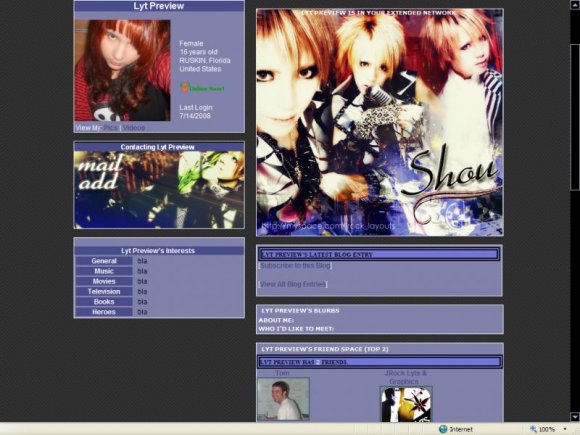The width and height of the screenshot is (580, 435).
Task: Click Who I'd Like To Meet heading
Action: [x=296, y=328]
